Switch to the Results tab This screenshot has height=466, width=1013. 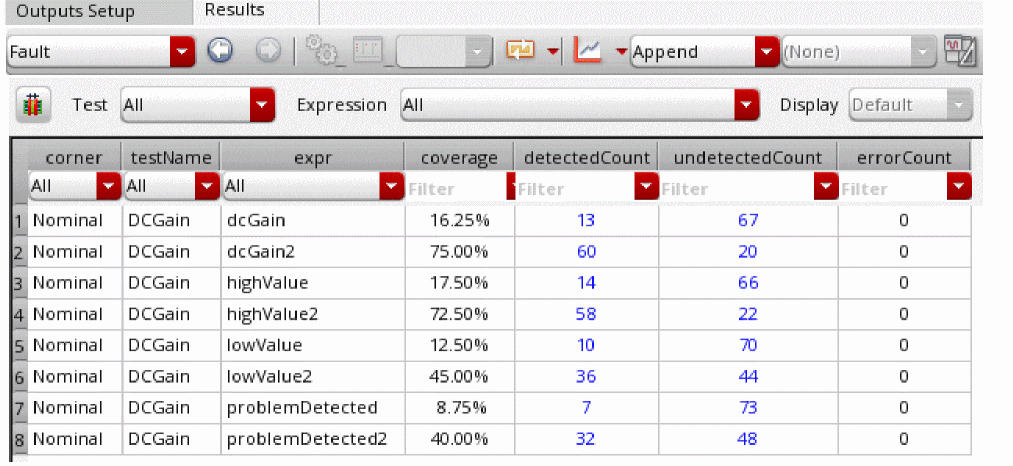pos(235,10)
